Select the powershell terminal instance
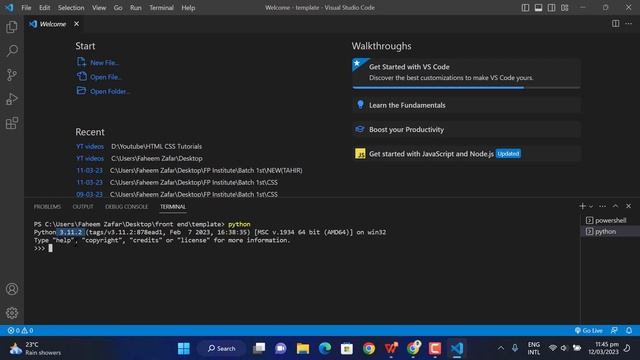Viewport: 640px width, 360px height. point(610,220)
